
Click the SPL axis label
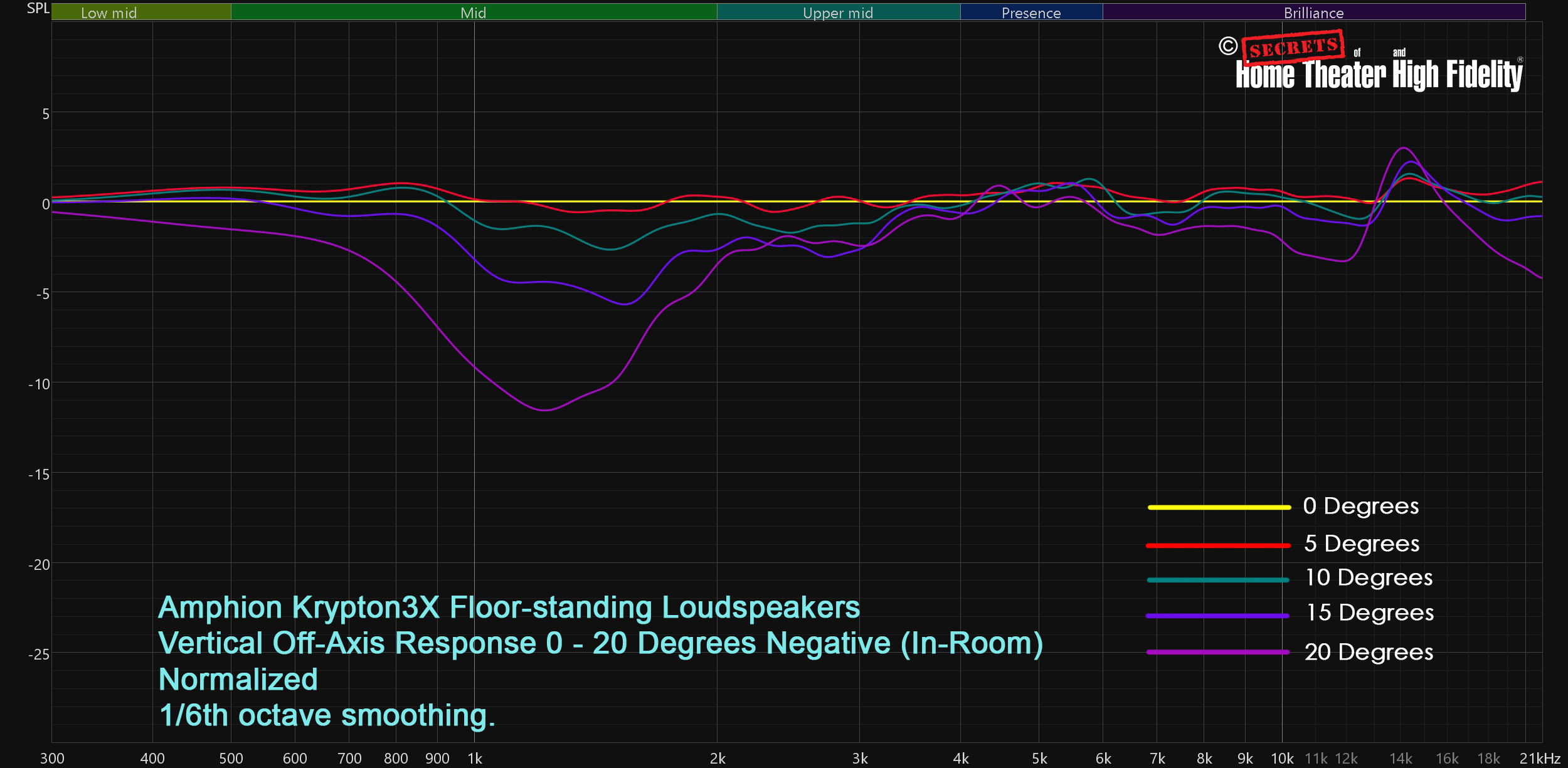pyautogui.click(x=38, y=9)
